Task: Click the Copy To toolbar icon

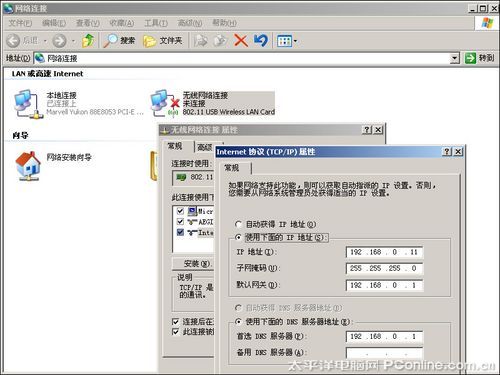Action: 220,41
